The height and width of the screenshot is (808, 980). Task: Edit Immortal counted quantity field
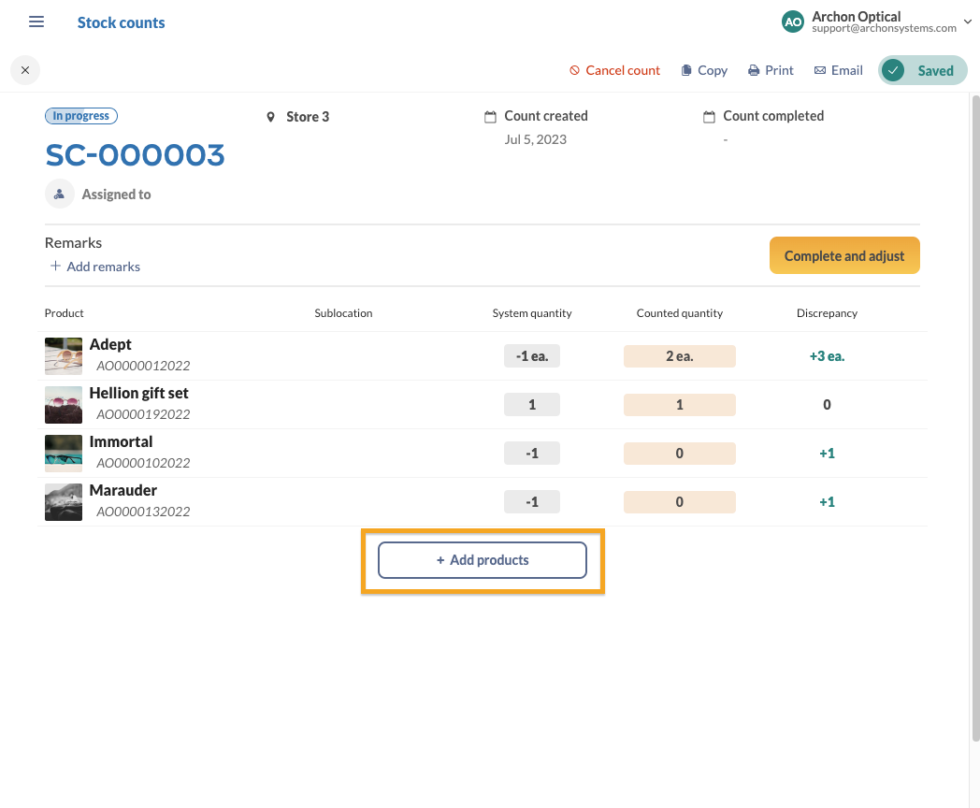[x=679, y=454]
